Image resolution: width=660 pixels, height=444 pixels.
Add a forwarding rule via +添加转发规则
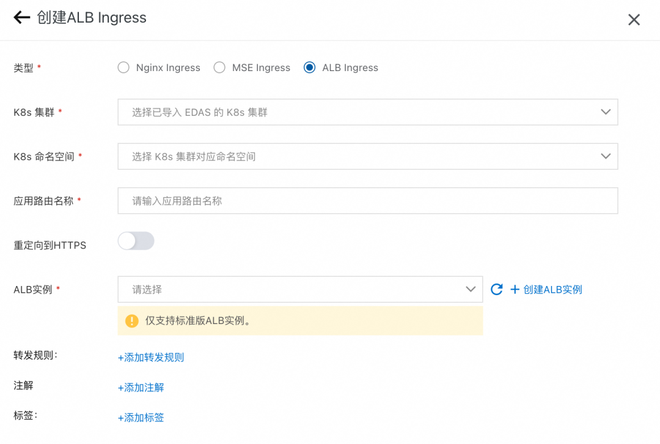pos(151,357)
